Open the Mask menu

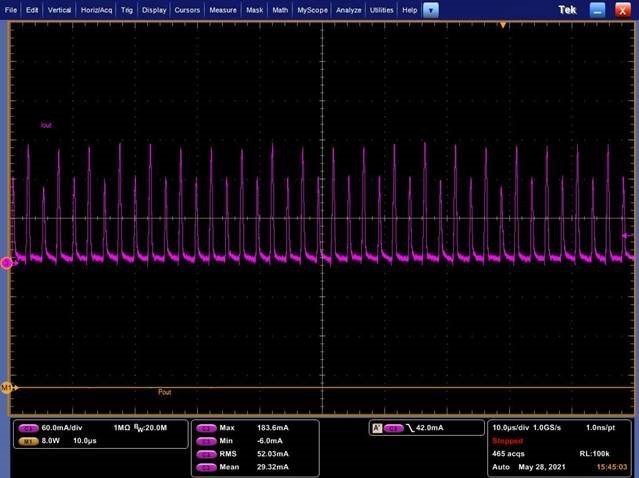tap(254, 10)
